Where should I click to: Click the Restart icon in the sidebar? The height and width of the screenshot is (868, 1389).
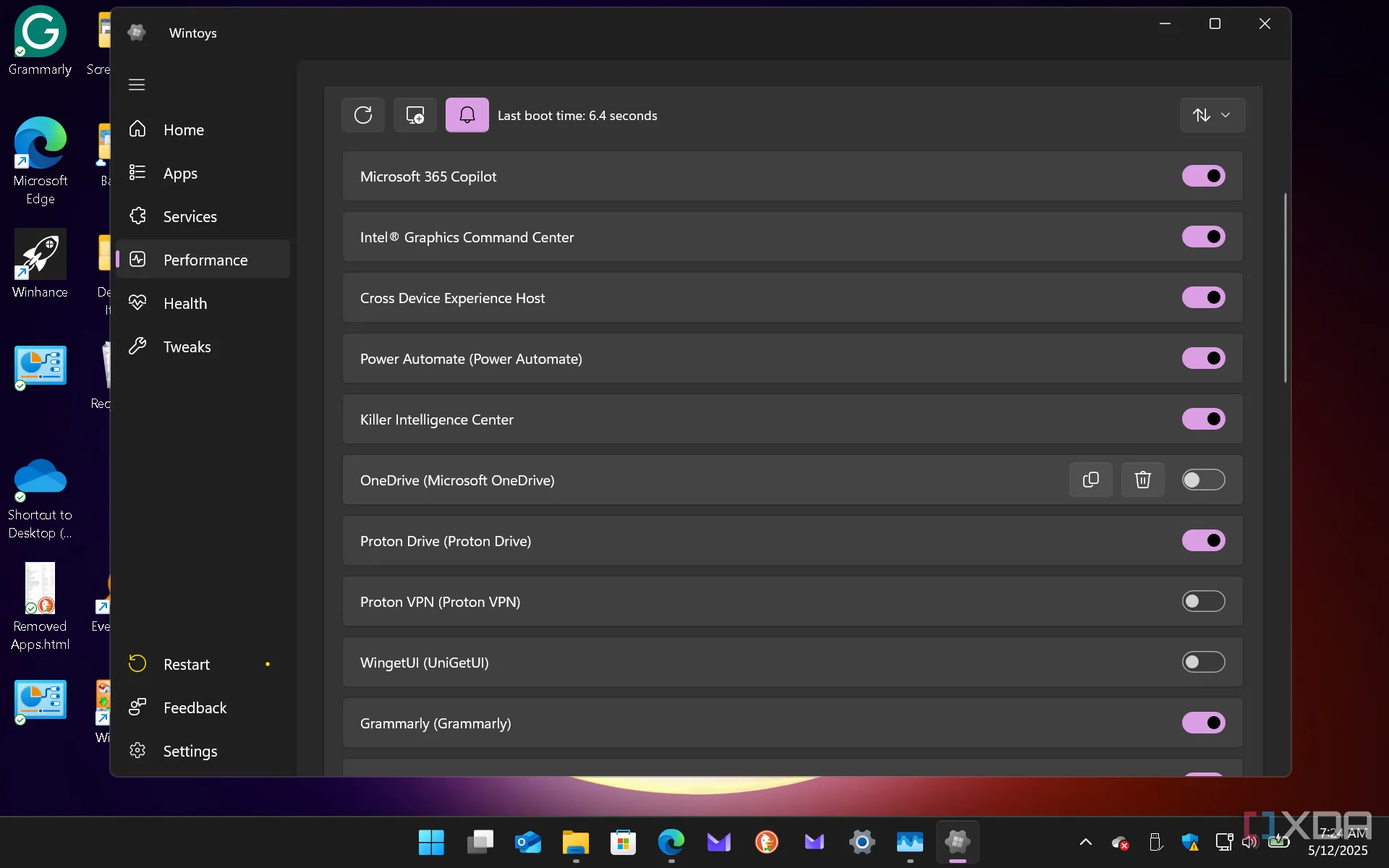click(x=137, y=664)
